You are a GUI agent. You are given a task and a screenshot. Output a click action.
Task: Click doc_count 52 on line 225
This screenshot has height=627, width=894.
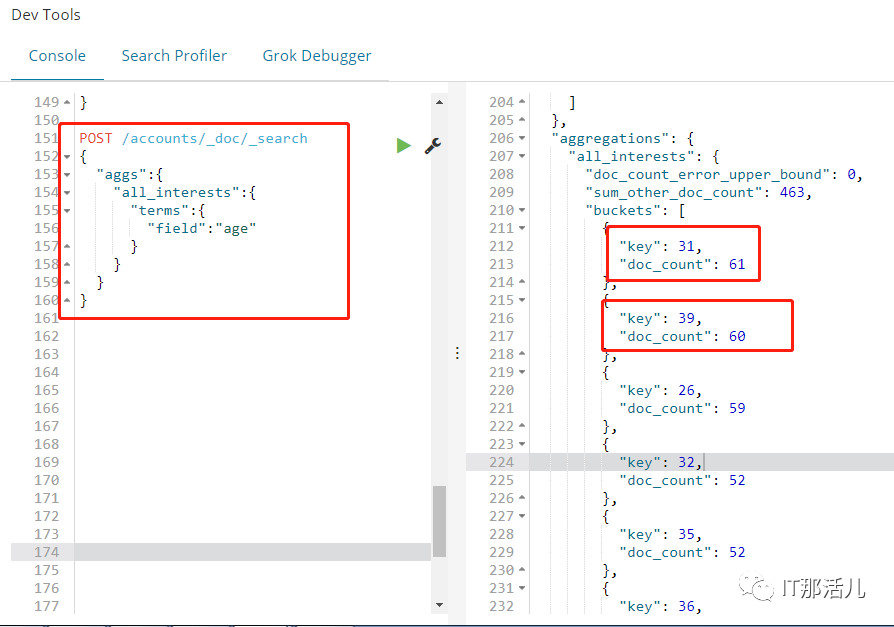[x=737, y=481]
